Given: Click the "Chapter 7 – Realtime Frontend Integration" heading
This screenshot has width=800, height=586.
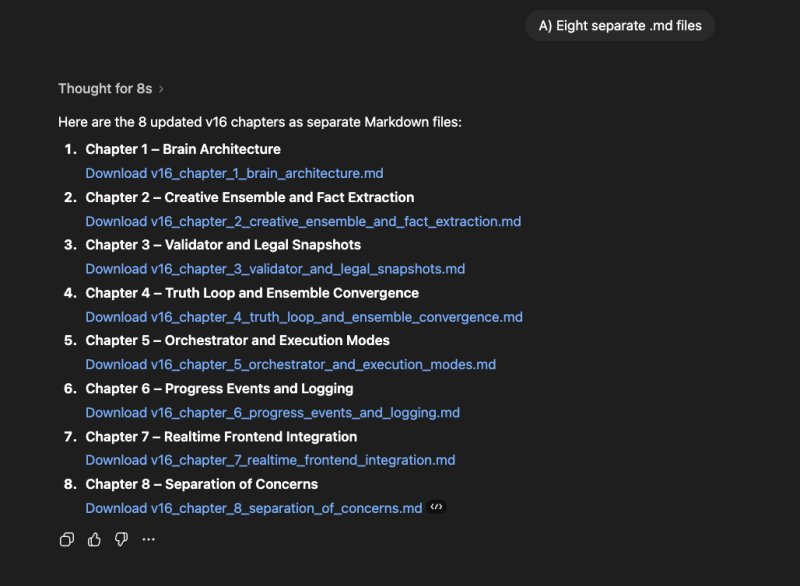Looking at the screenshot, I should 221,436.
